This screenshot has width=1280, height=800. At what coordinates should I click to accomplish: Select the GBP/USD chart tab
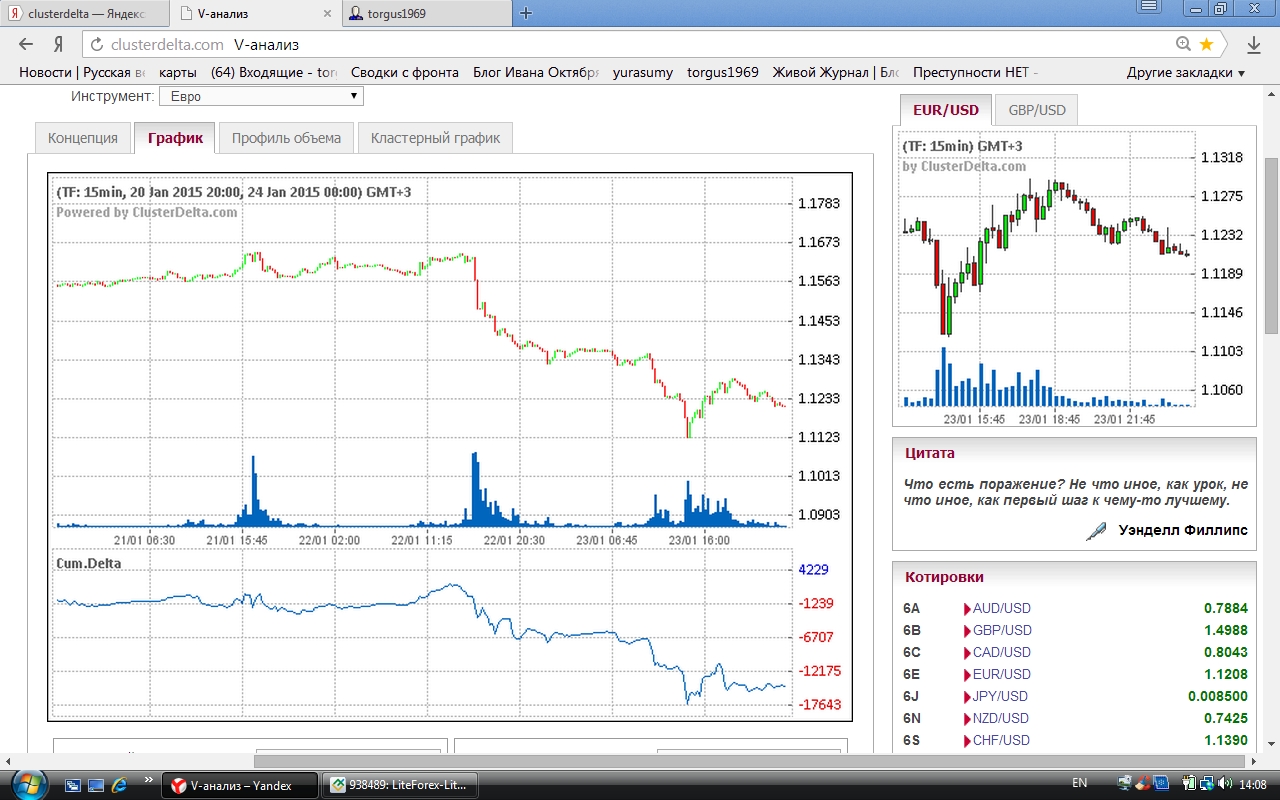click(1036, 110)
